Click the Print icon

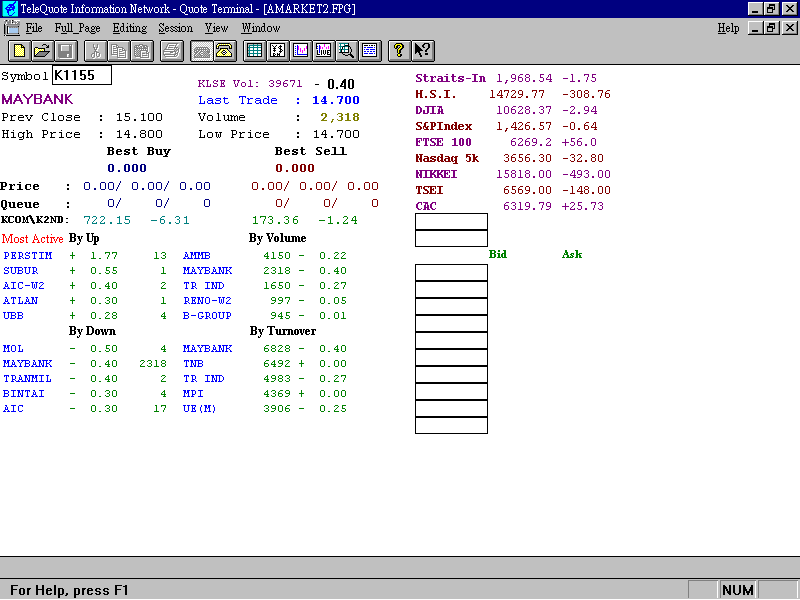coord(172,51)
